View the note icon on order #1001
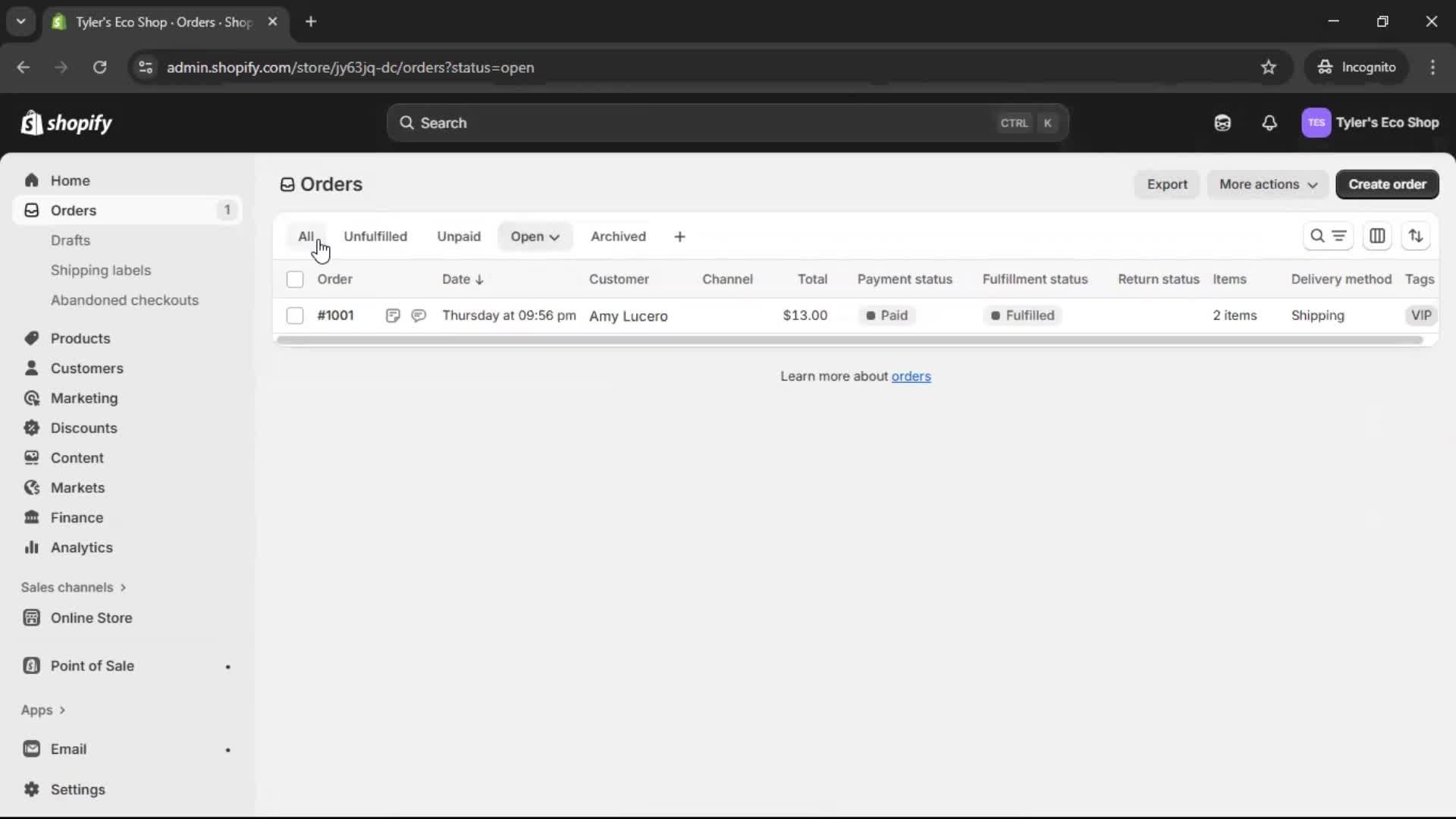This screenshot has height=819, width=1456. 393,315
